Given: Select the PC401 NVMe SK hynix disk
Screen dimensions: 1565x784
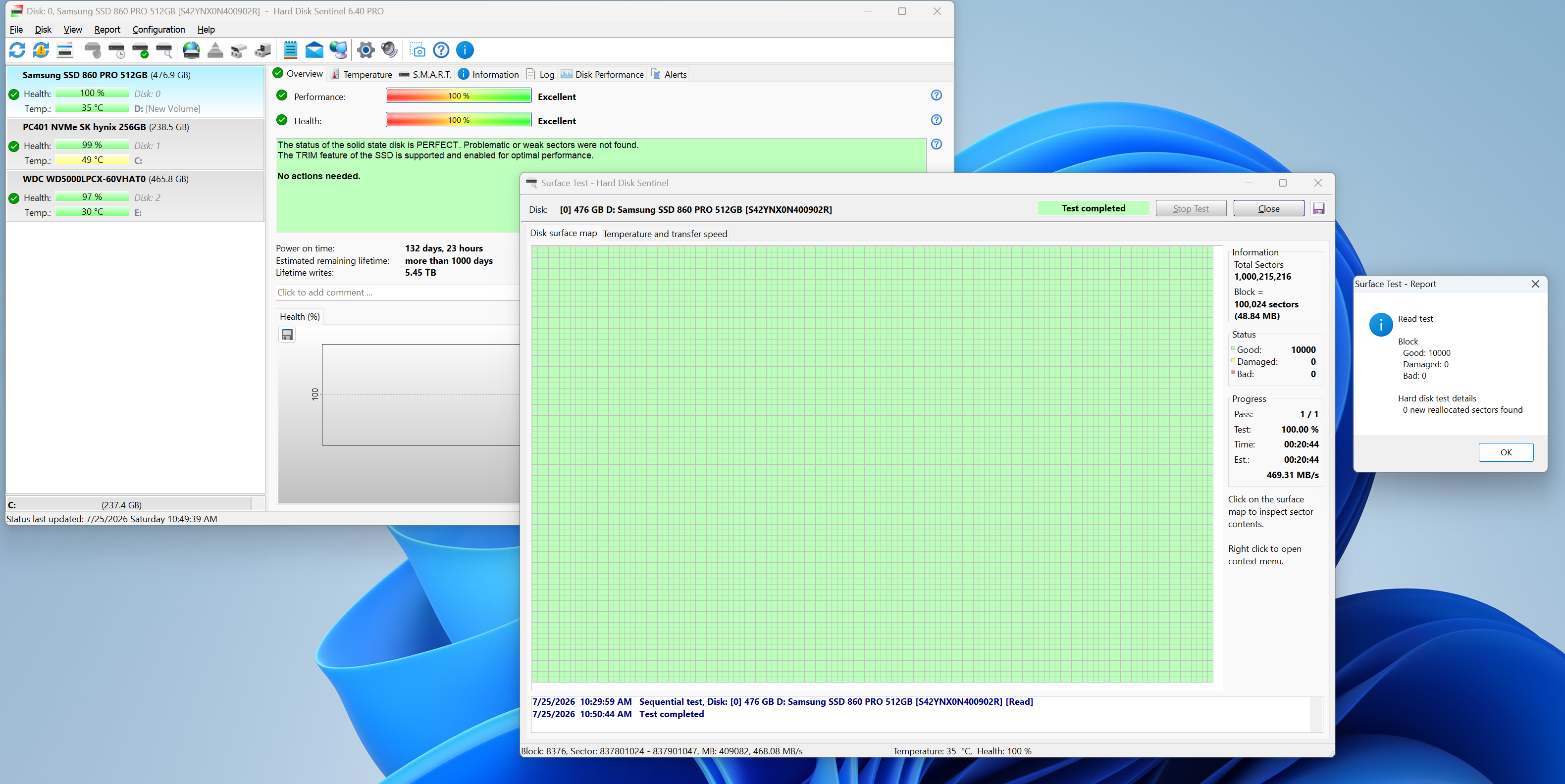Looking at the screenshot, I should pos(135,144).
